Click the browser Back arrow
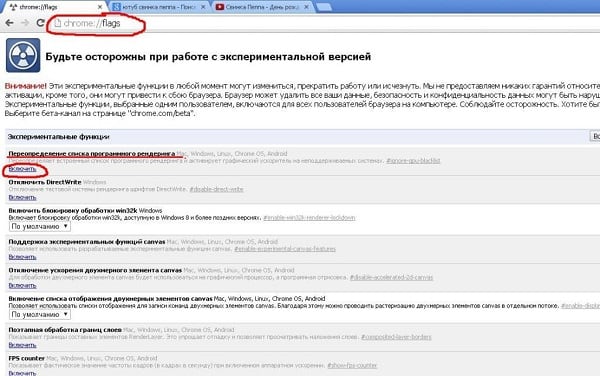 point(10,23)
